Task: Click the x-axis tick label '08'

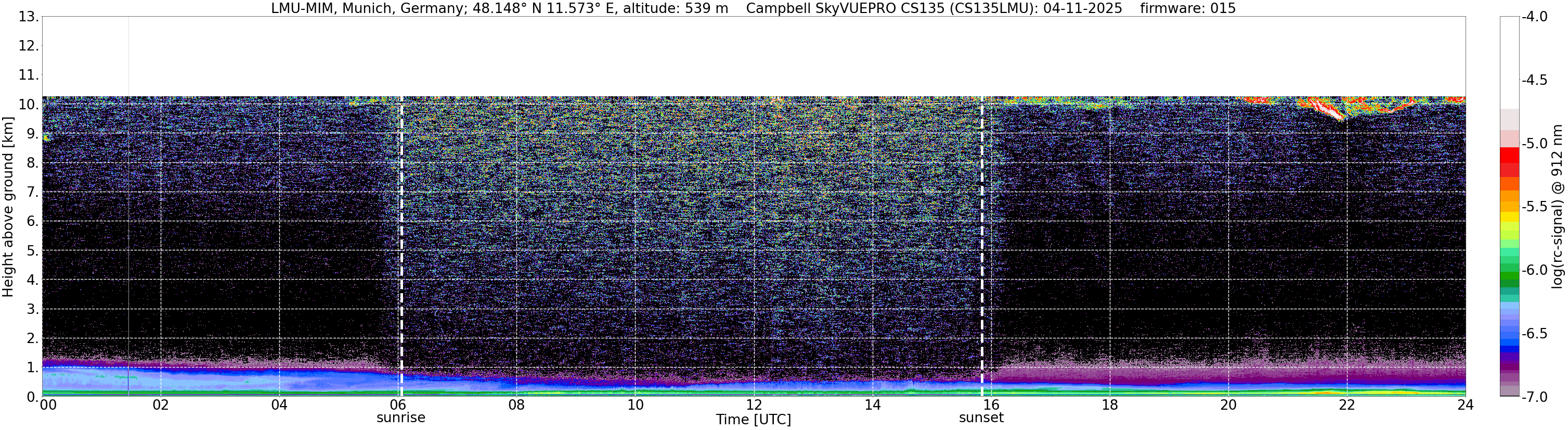Action: click(x=516, y=405)
